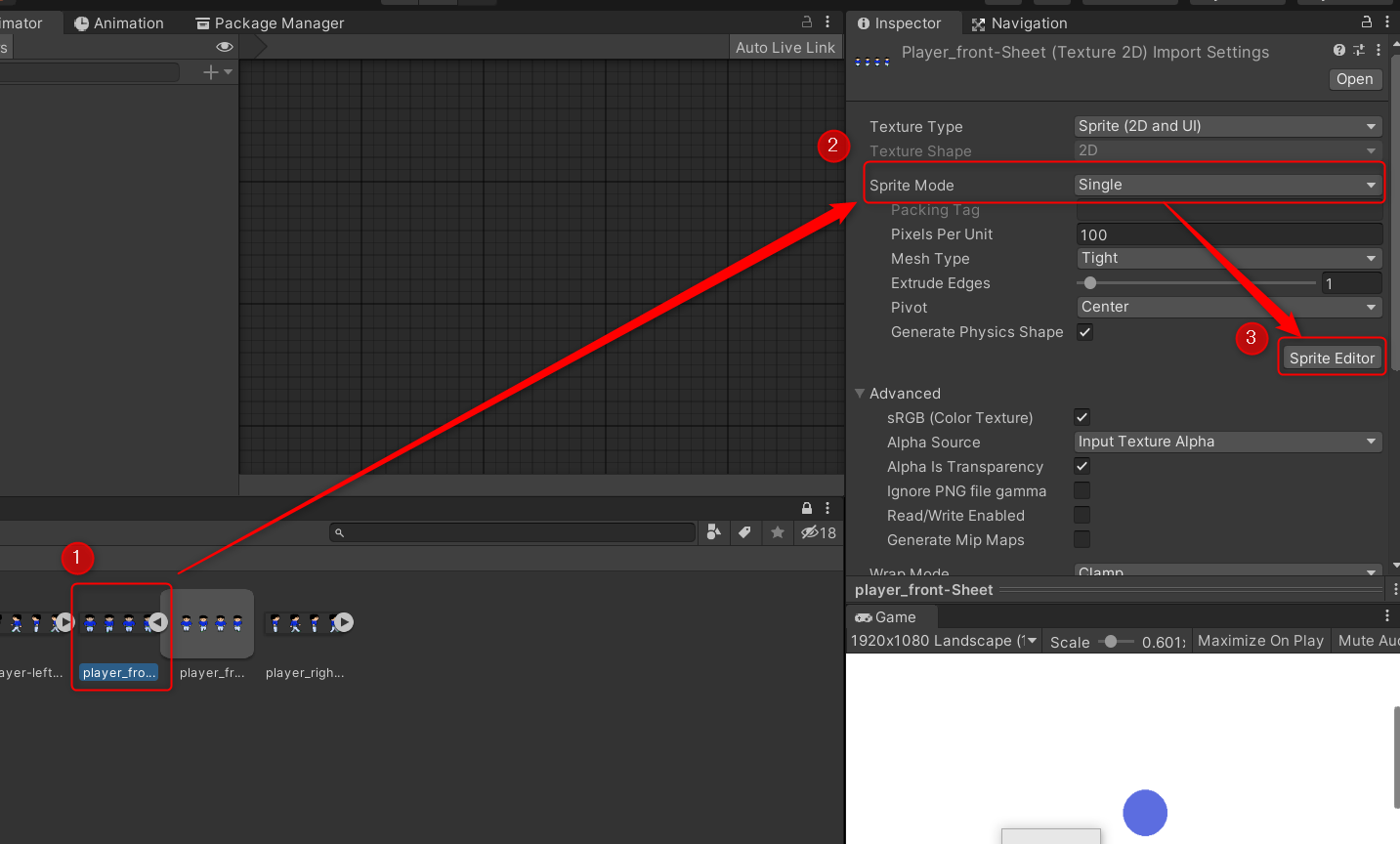Open import settings help via question mark icon
This screenshot has width=1400, height=844.
(1337, 50)
